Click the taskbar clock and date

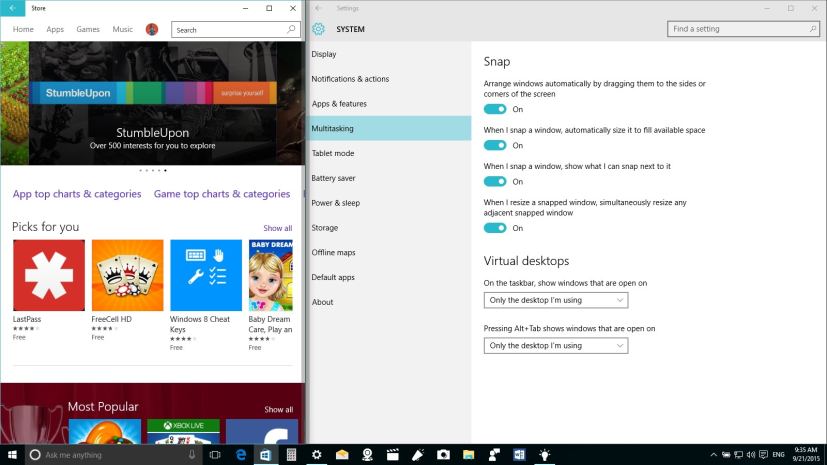pos(805,454)
